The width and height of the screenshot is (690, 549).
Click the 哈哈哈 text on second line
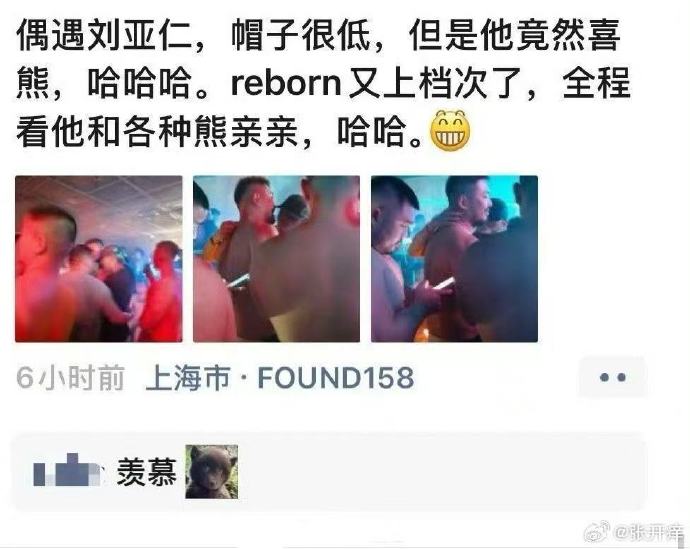point(139,83)
